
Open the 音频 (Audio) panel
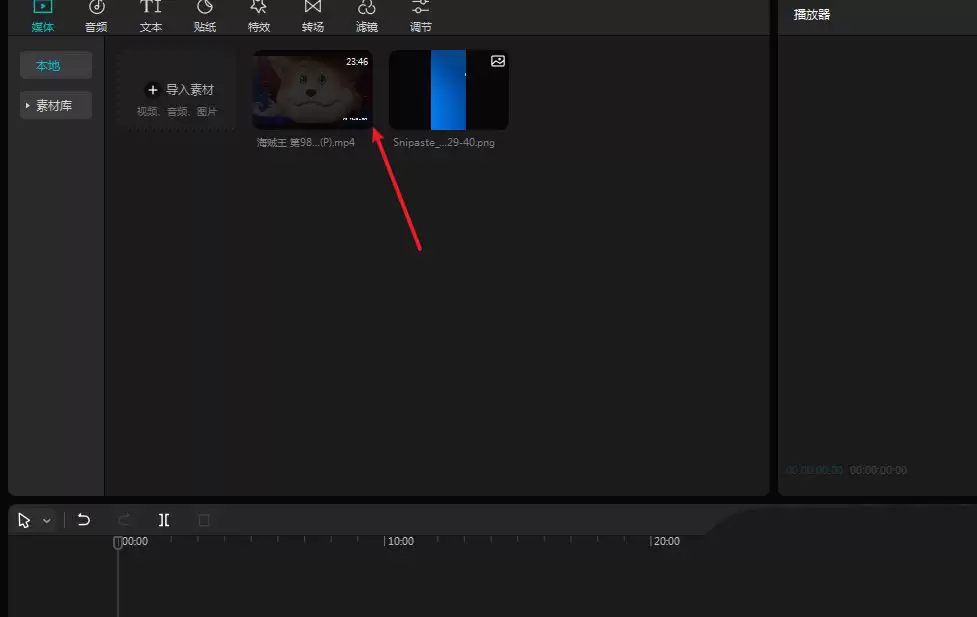click(96, 16)
